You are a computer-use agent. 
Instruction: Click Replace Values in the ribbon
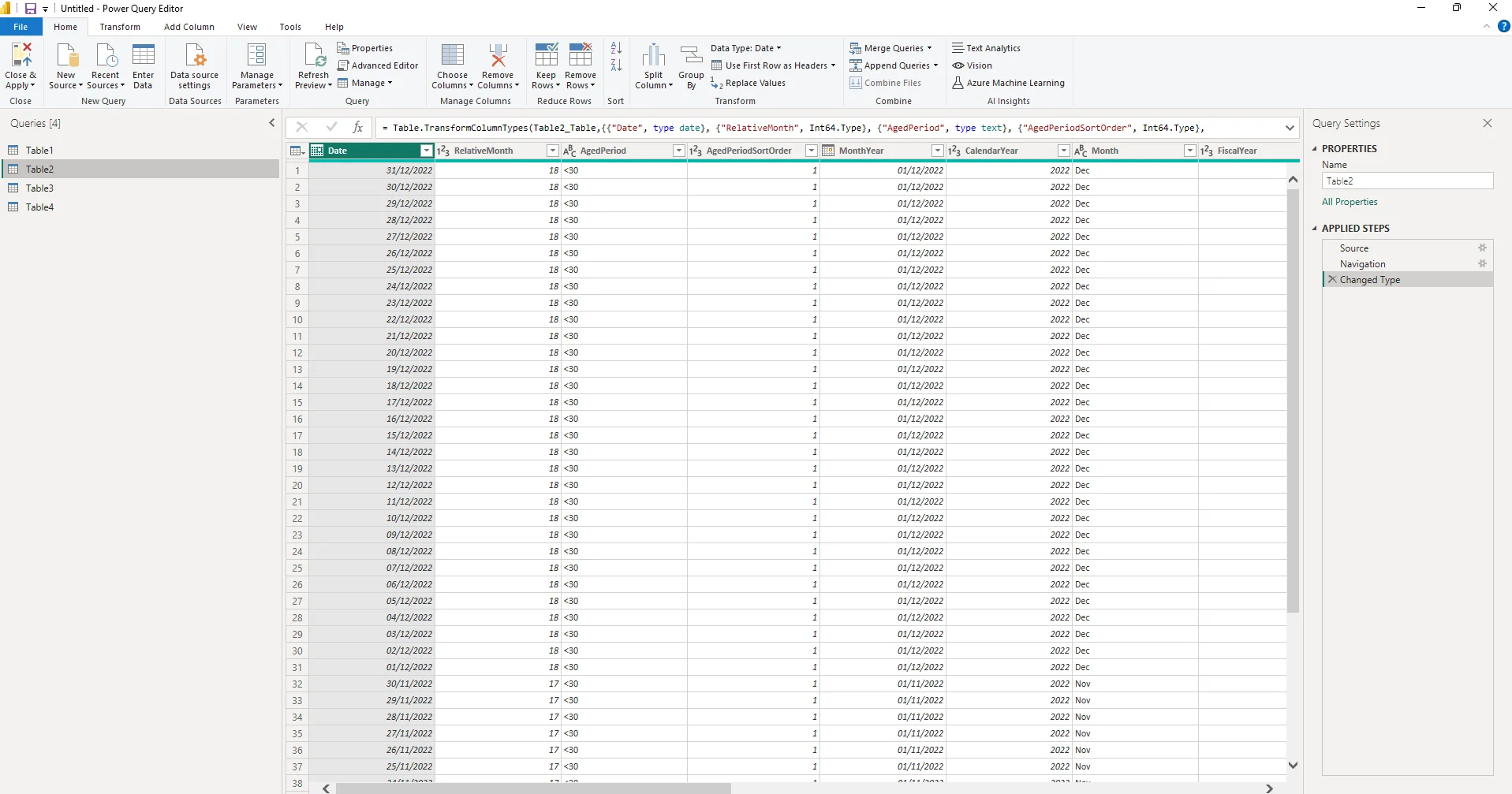pos(748,83)
